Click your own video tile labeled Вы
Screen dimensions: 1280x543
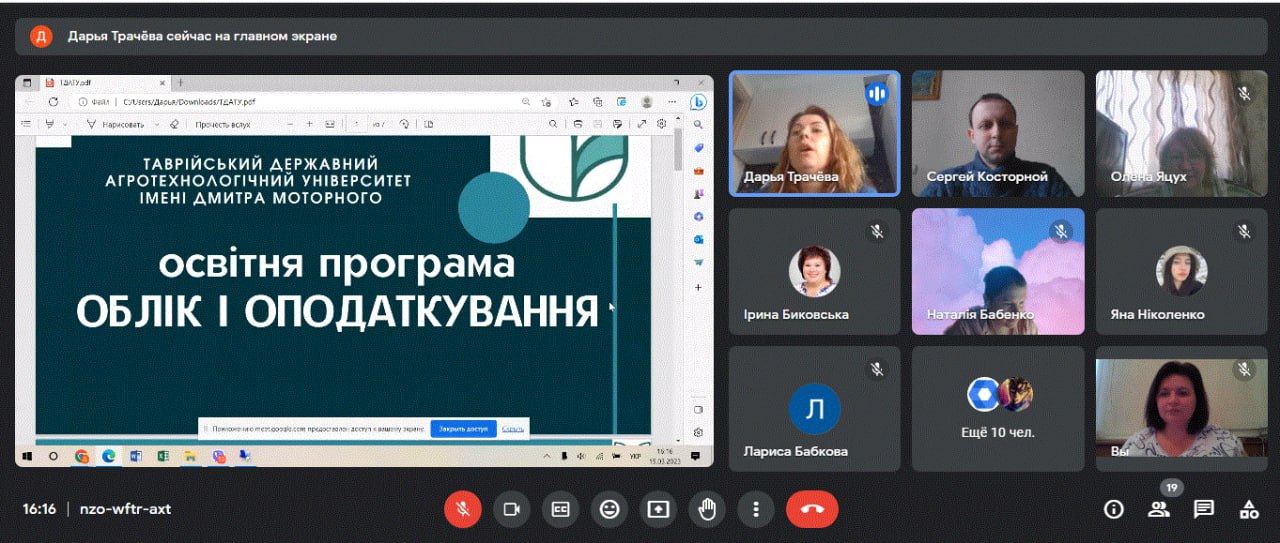1181,409
